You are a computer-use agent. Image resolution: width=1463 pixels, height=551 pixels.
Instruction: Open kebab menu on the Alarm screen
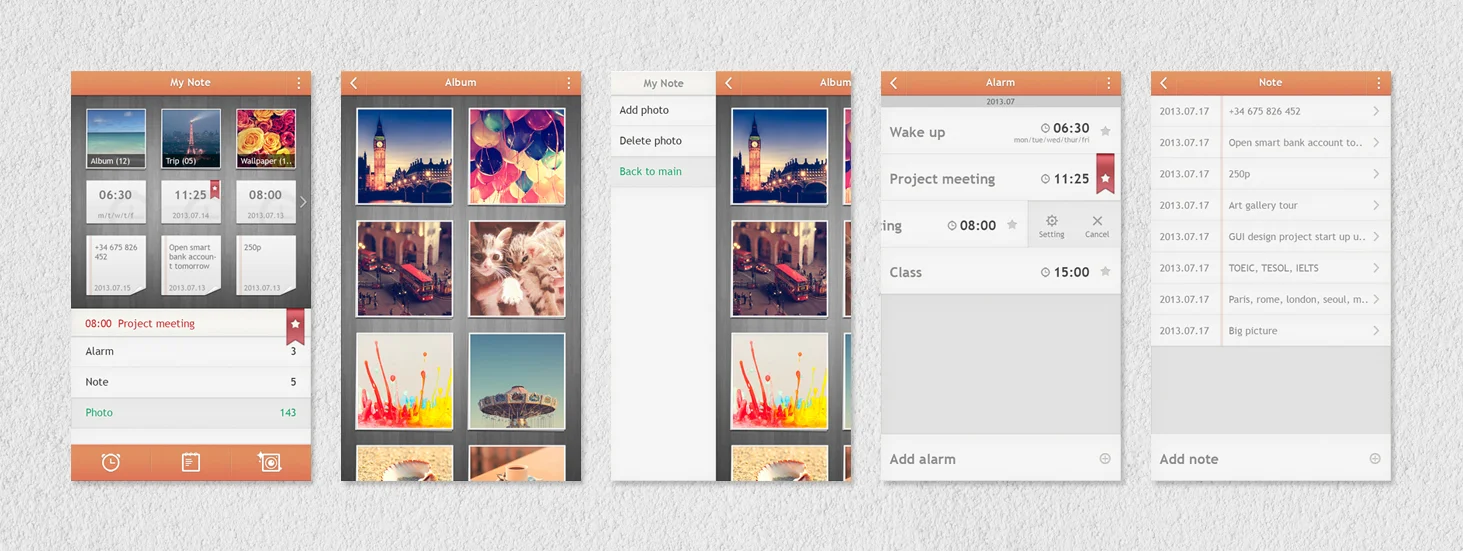coord(1109,83)
